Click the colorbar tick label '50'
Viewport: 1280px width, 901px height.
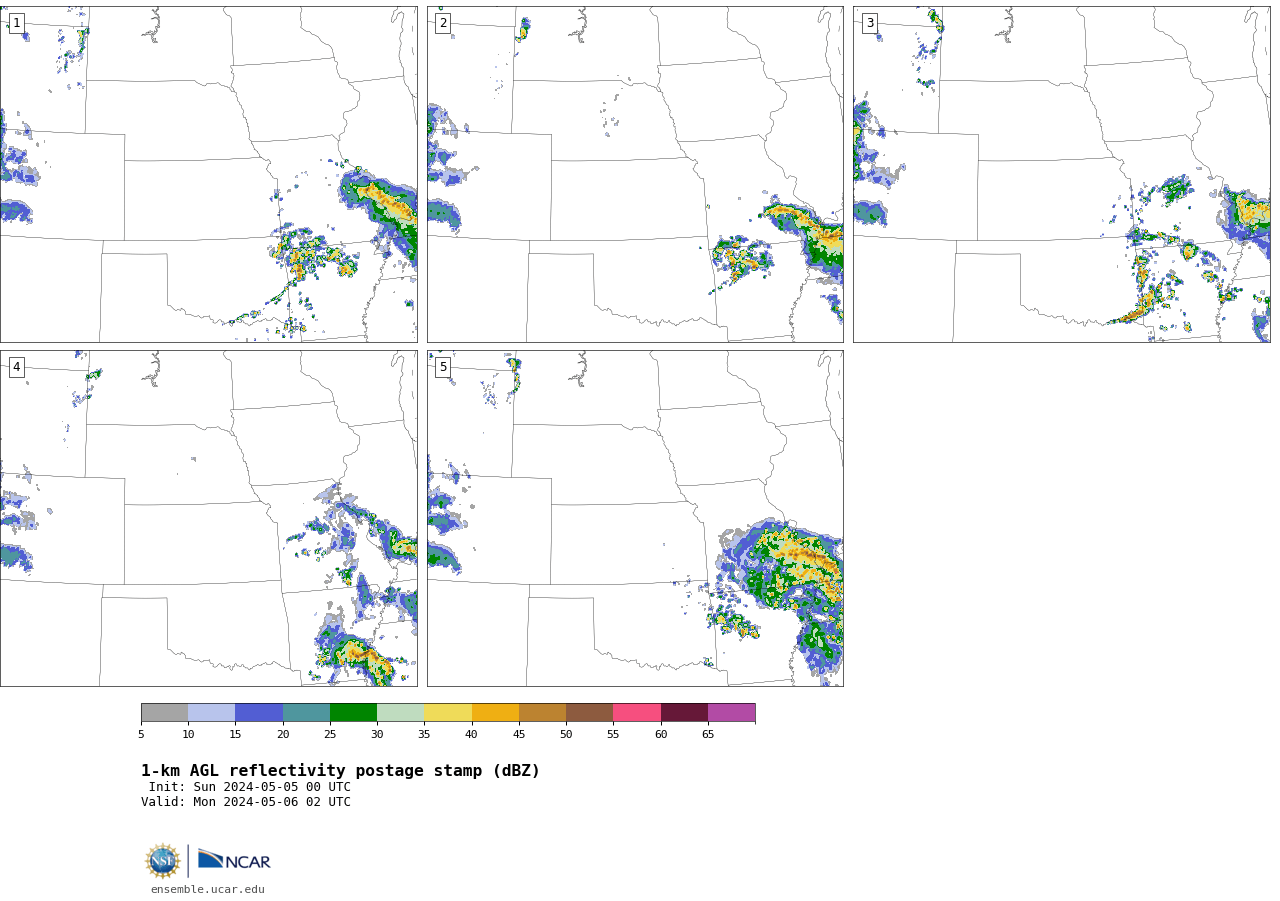(566, 735)
